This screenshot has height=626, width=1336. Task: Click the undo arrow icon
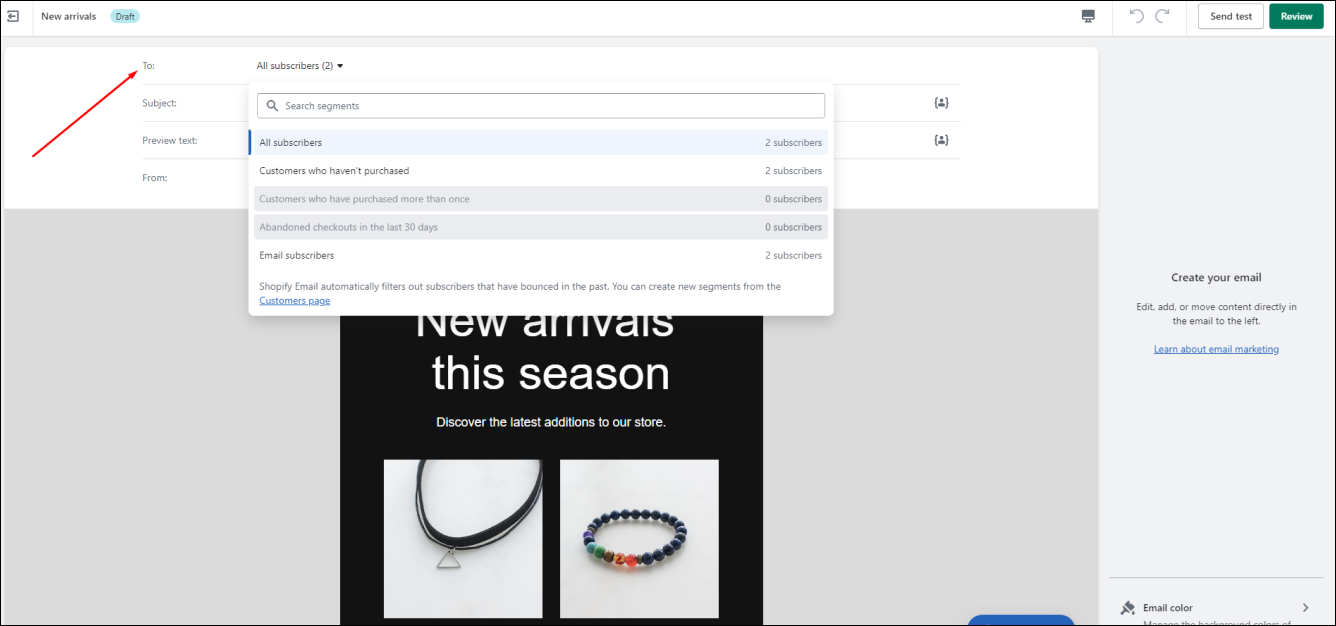(x=1136, y=16)
